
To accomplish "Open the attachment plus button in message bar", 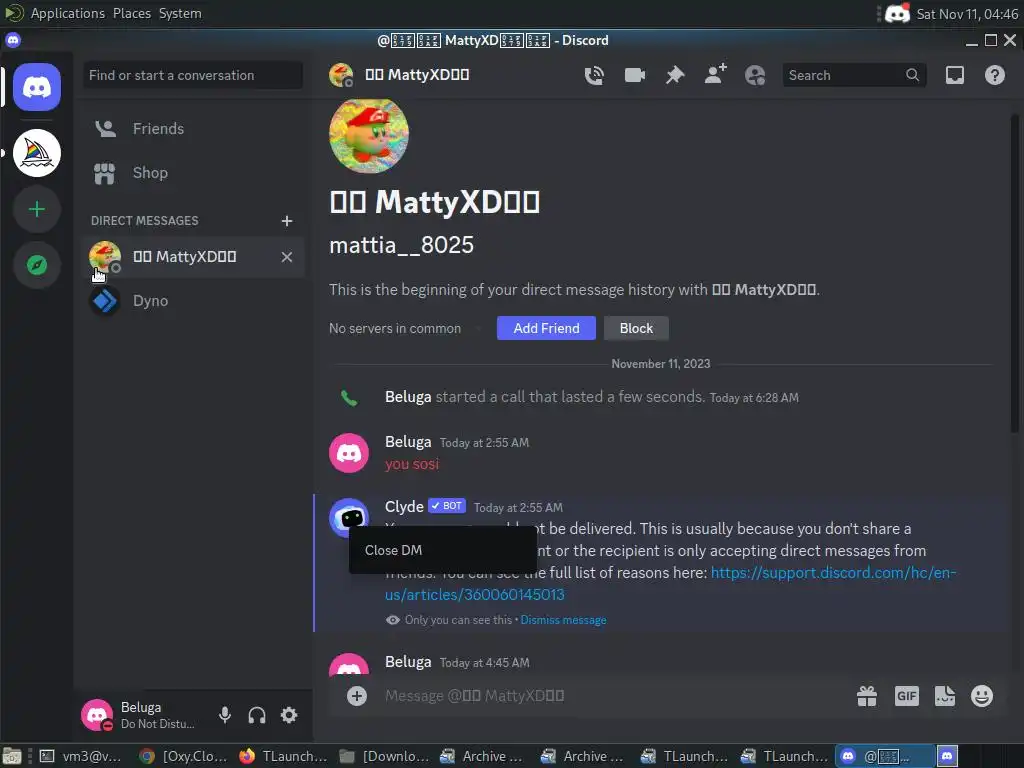I will (x=357, y=696).
